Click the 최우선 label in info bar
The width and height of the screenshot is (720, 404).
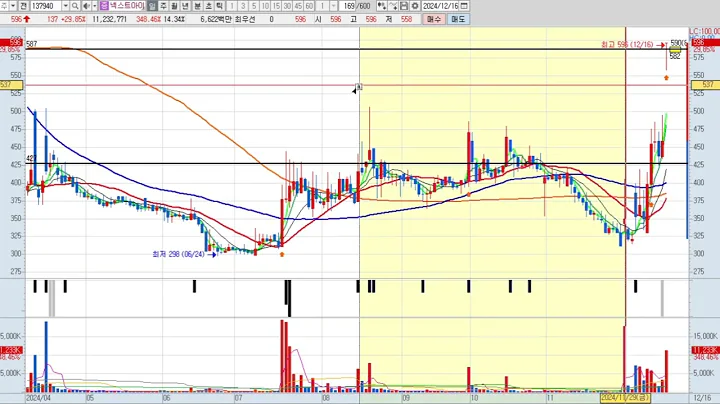tap(245, 19)
